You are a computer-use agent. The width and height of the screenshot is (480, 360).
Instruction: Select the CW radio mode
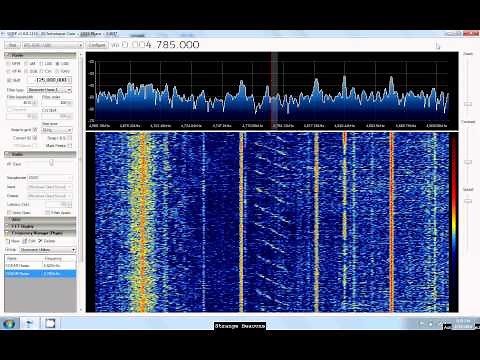pos(46,71)
